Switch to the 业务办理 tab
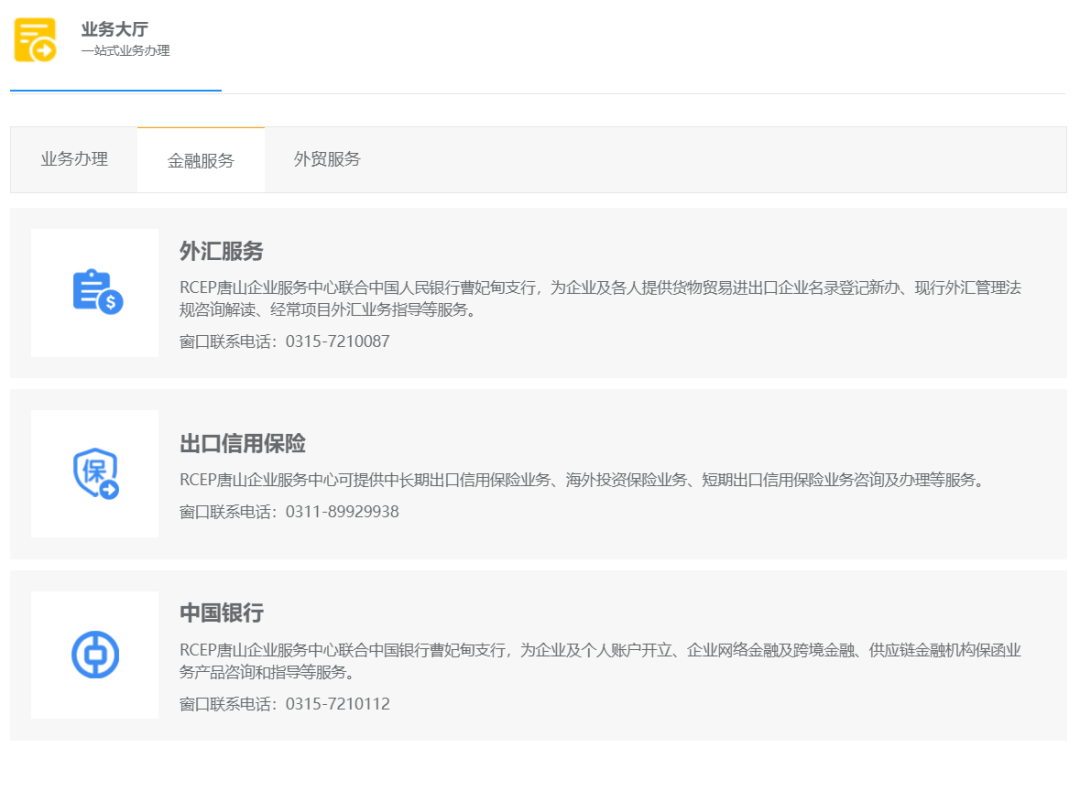 pyautogui.click(x=74, y=159)
